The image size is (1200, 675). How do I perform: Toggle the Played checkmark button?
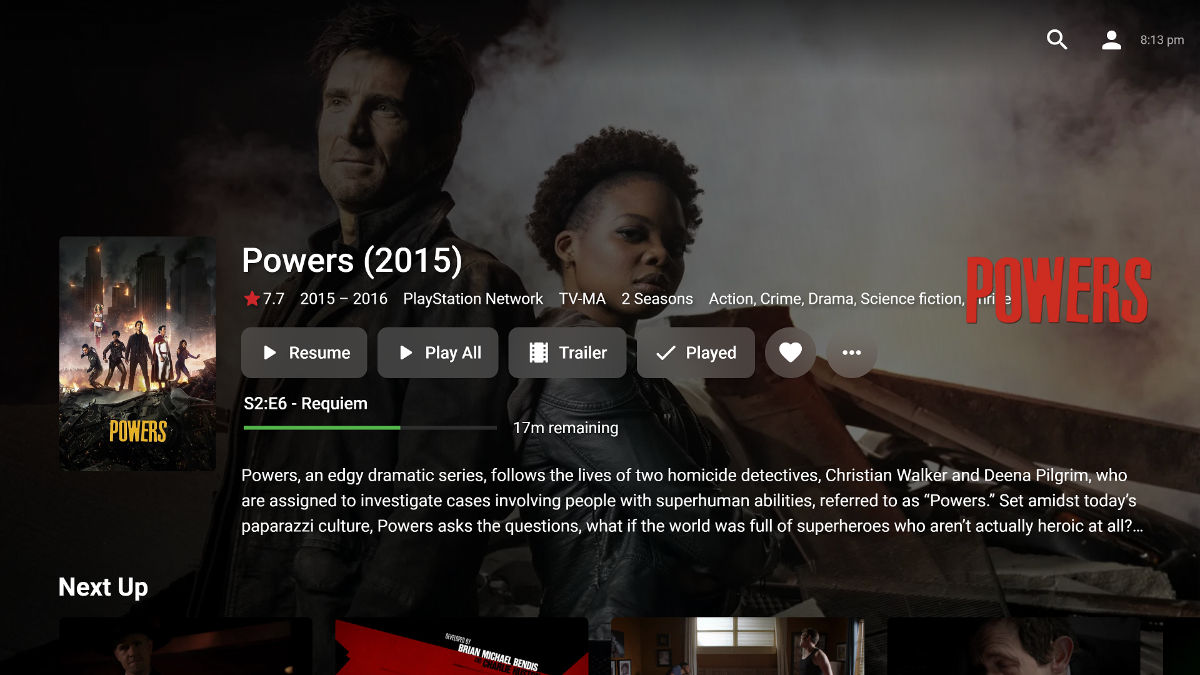(x=696, y=353)
